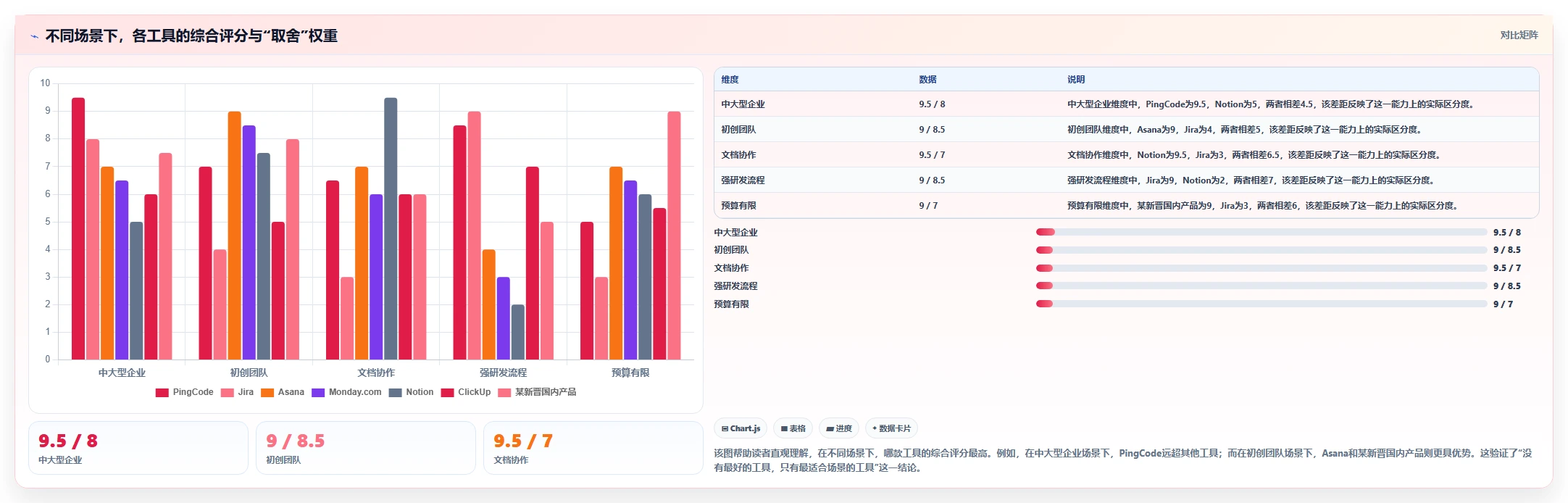Toggle the Jira legend item
This screenshot has width=1568, height=503.
click(238, 392)
